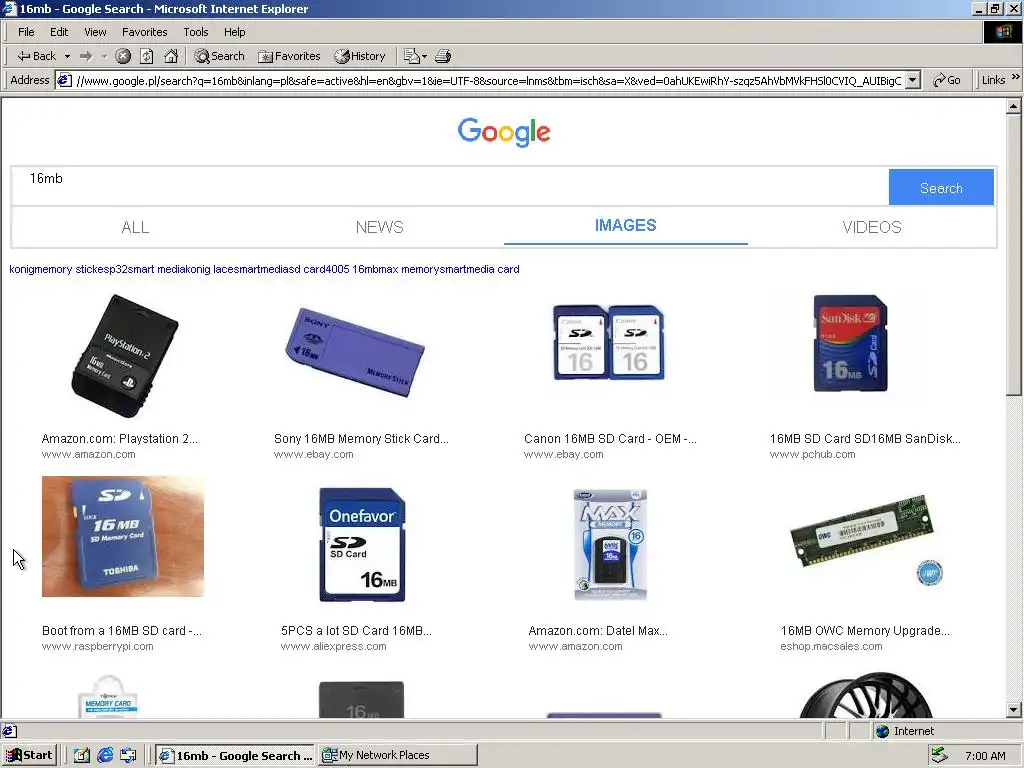Open the Datel Max Memory thumbnail
1024x768 pixels.
click(x=610, y=544)
